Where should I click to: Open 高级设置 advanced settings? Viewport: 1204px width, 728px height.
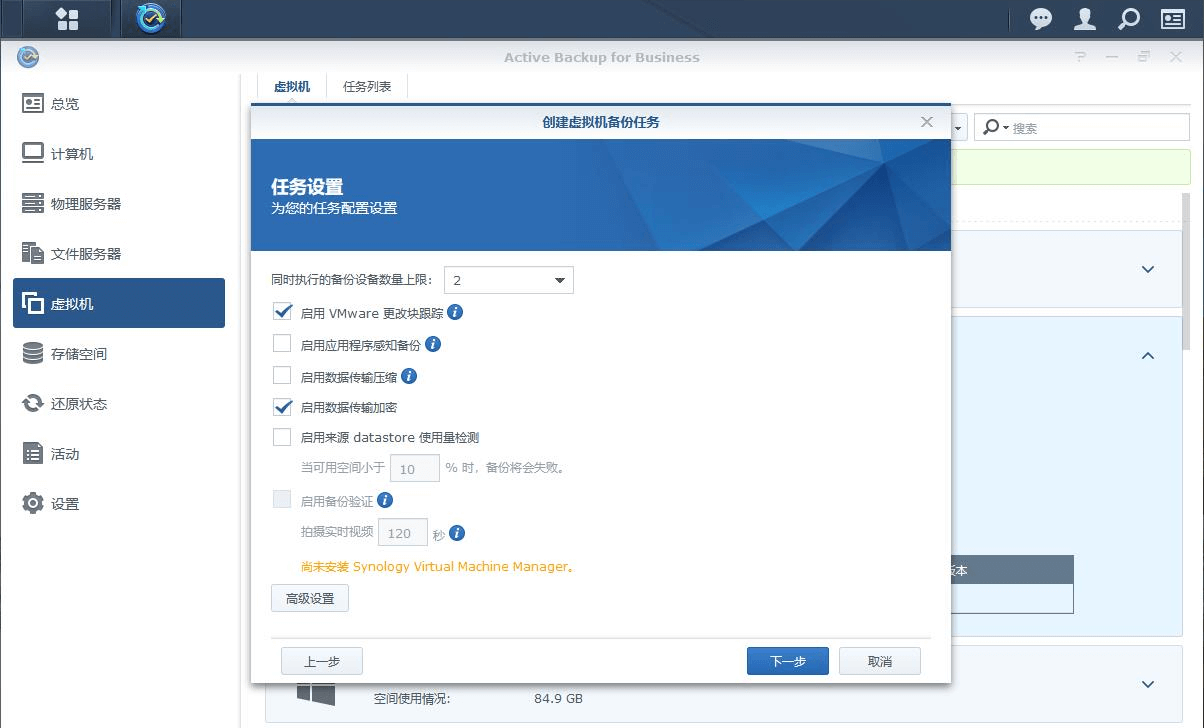[x=310, y=598]
